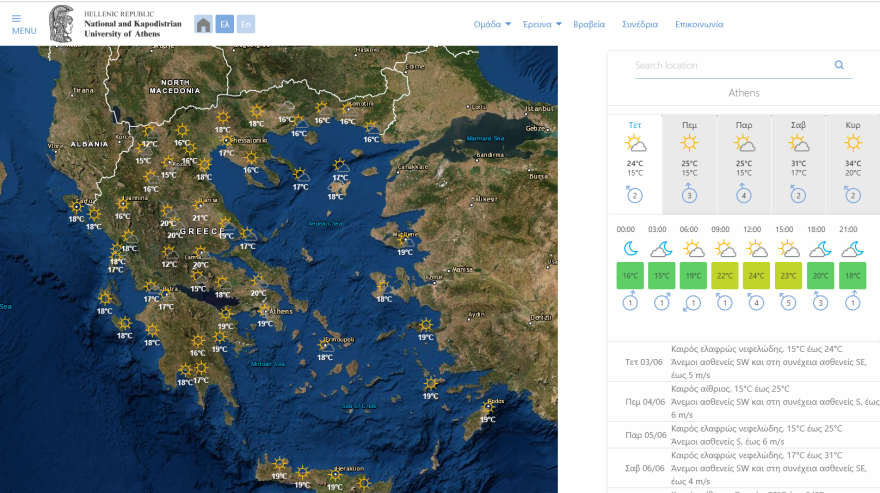Click the University of Athens logo
This screenshot has height=493, width=880.
coord(62,23)
